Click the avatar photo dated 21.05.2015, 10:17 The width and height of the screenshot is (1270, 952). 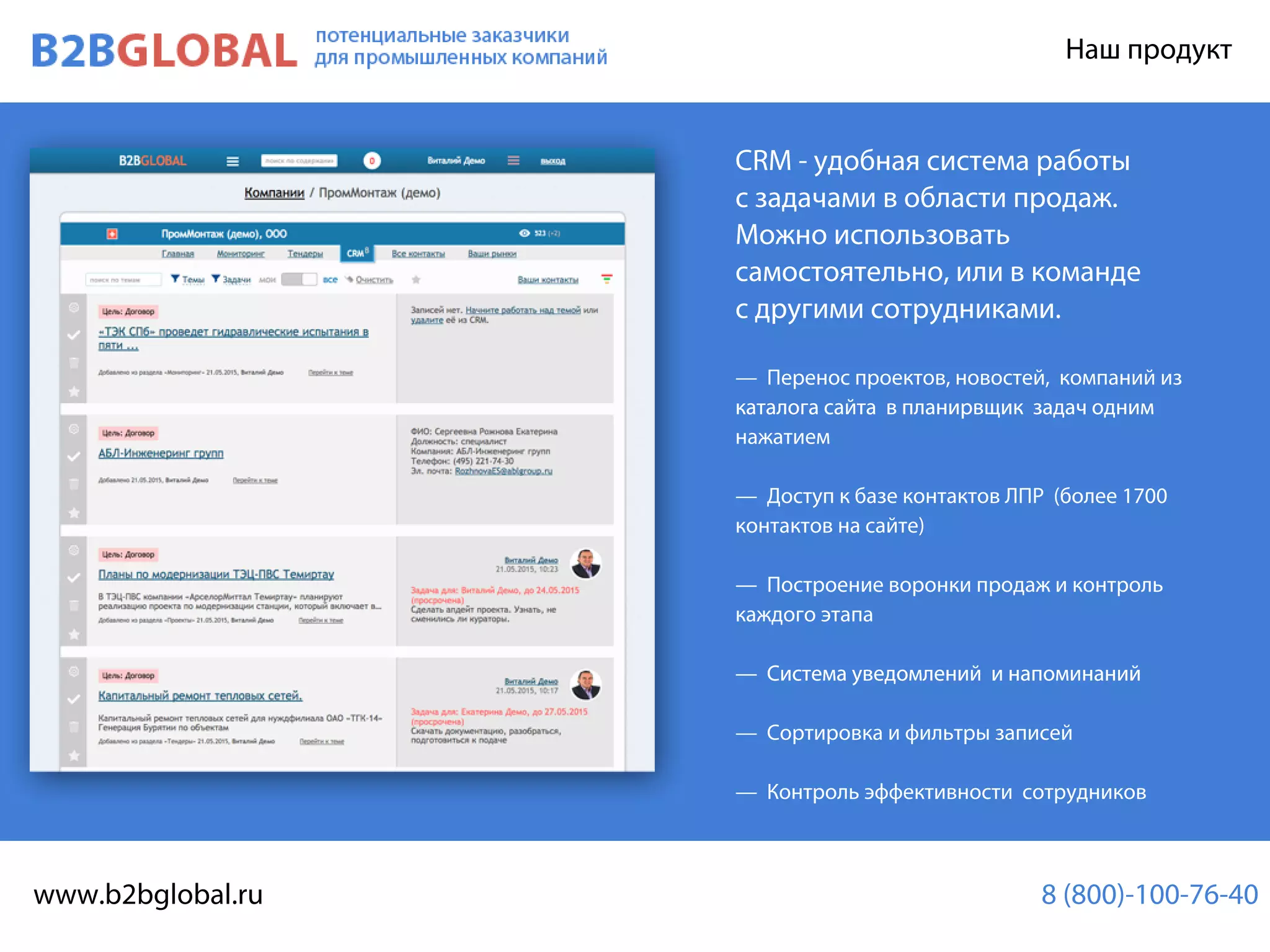(x=585, y=685)
